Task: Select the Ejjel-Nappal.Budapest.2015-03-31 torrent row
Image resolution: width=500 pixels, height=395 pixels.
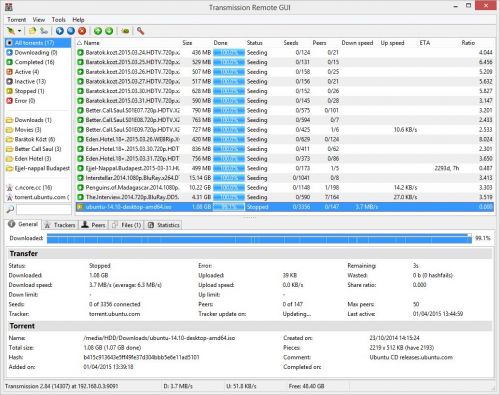Action: pyautogui.click(x=285, y=168)
